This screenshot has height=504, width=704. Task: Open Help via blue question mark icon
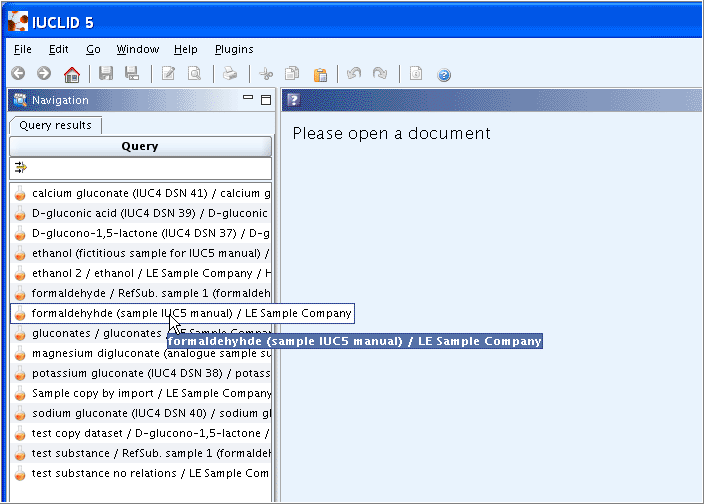444,75
